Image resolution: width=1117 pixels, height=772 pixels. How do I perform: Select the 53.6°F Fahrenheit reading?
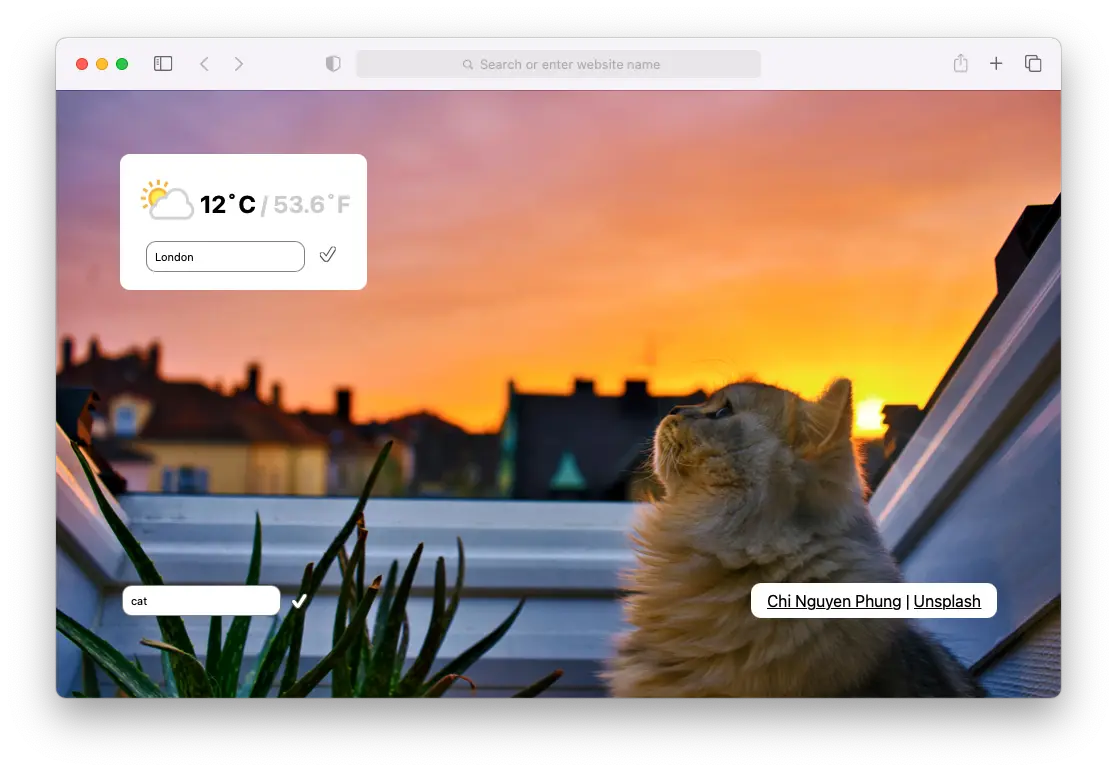point(312,204)
